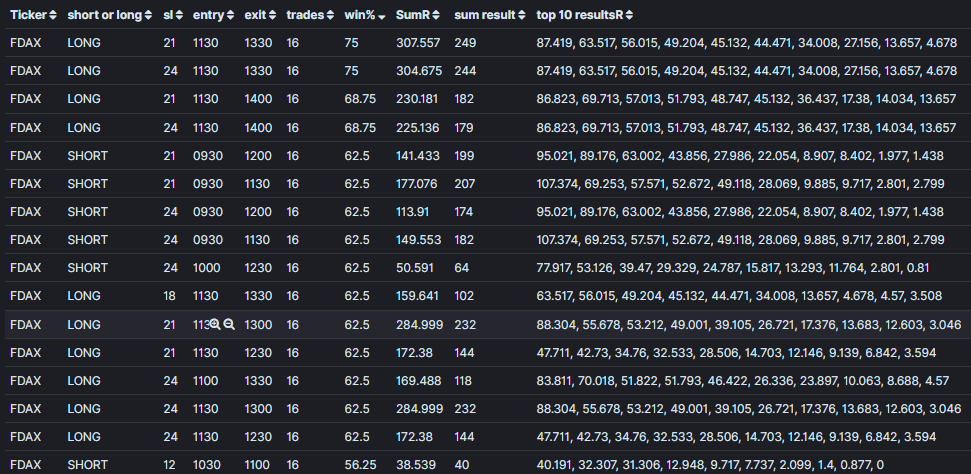Image resolution: width=971 pixels, height=474 pixels.
Task: Sort the table using the entry arrows
Action: point(230,15)
